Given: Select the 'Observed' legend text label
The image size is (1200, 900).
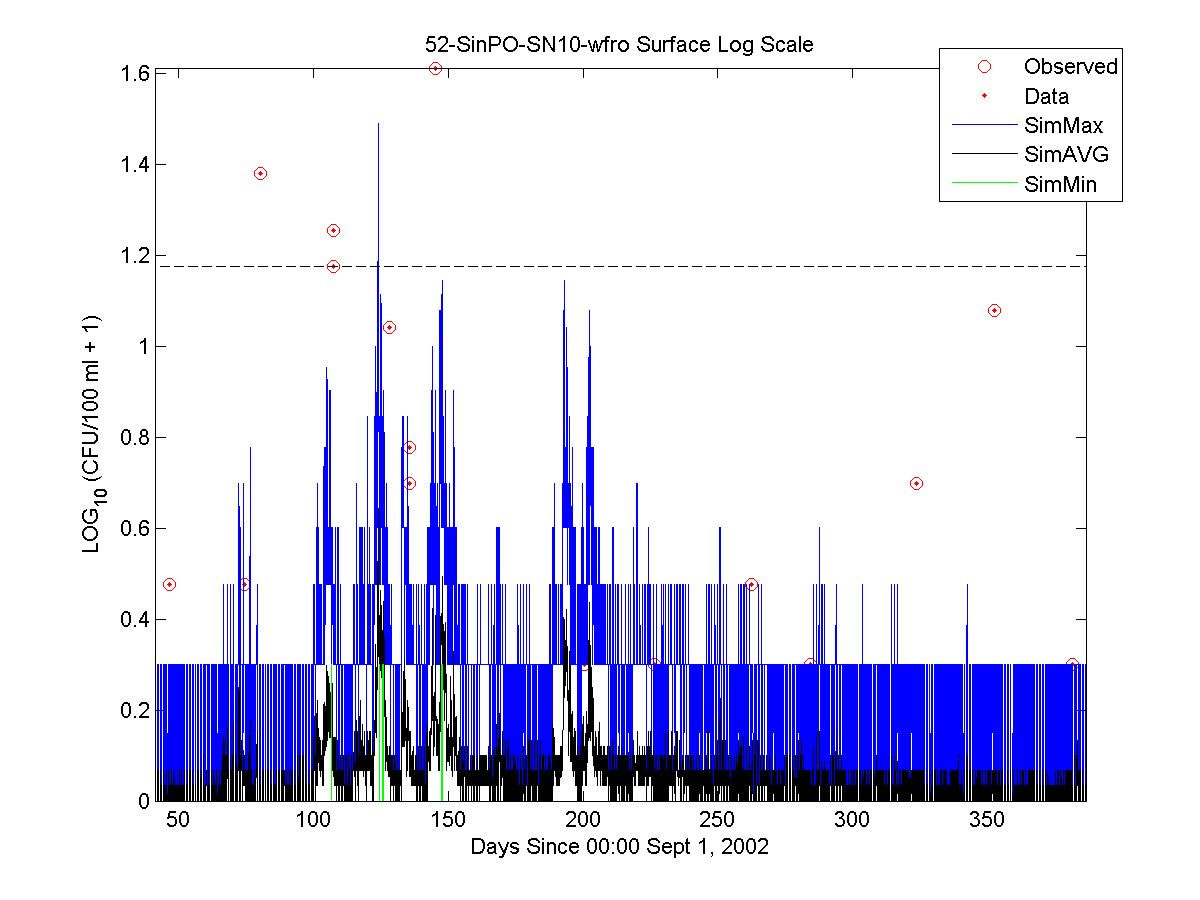Looking at the screenshot, I should (1070, 67).
